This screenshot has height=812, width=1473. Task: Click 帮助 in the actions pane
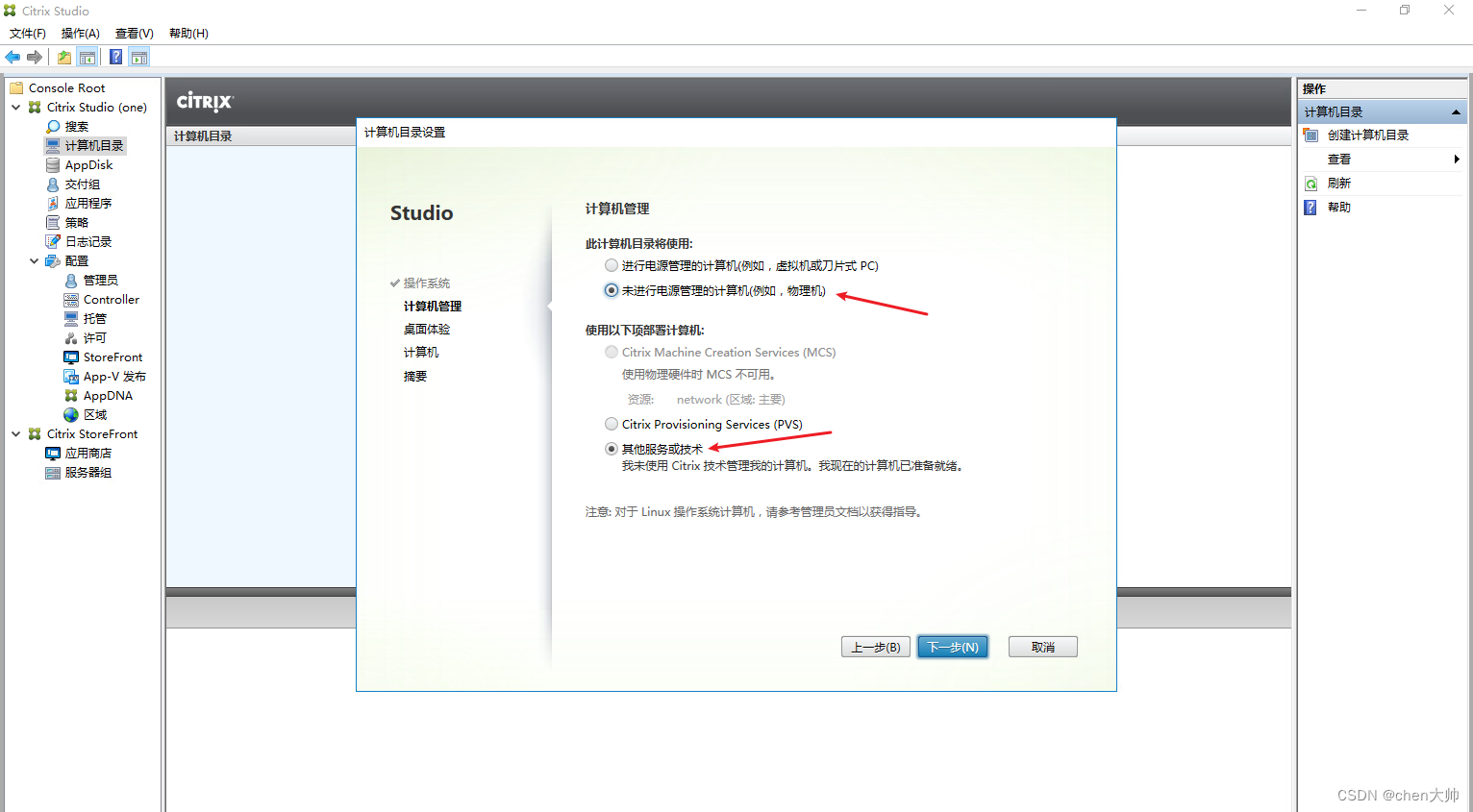(x=1338, y=207)
